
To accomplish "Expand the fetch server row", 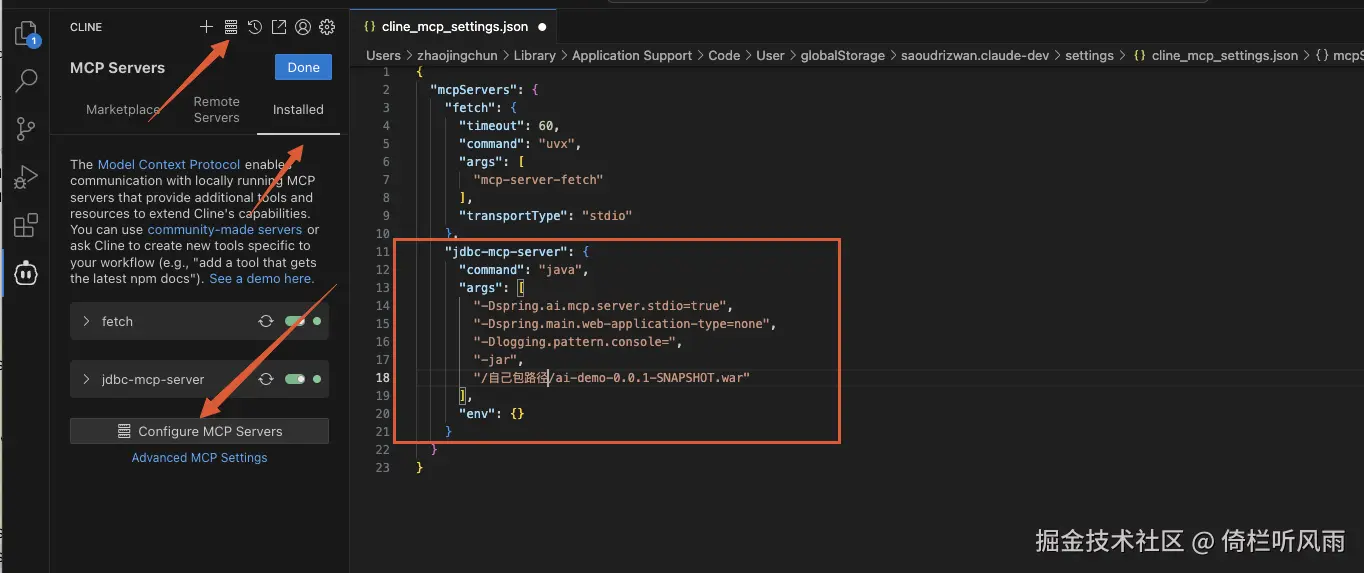I will [x=87, y=321].
